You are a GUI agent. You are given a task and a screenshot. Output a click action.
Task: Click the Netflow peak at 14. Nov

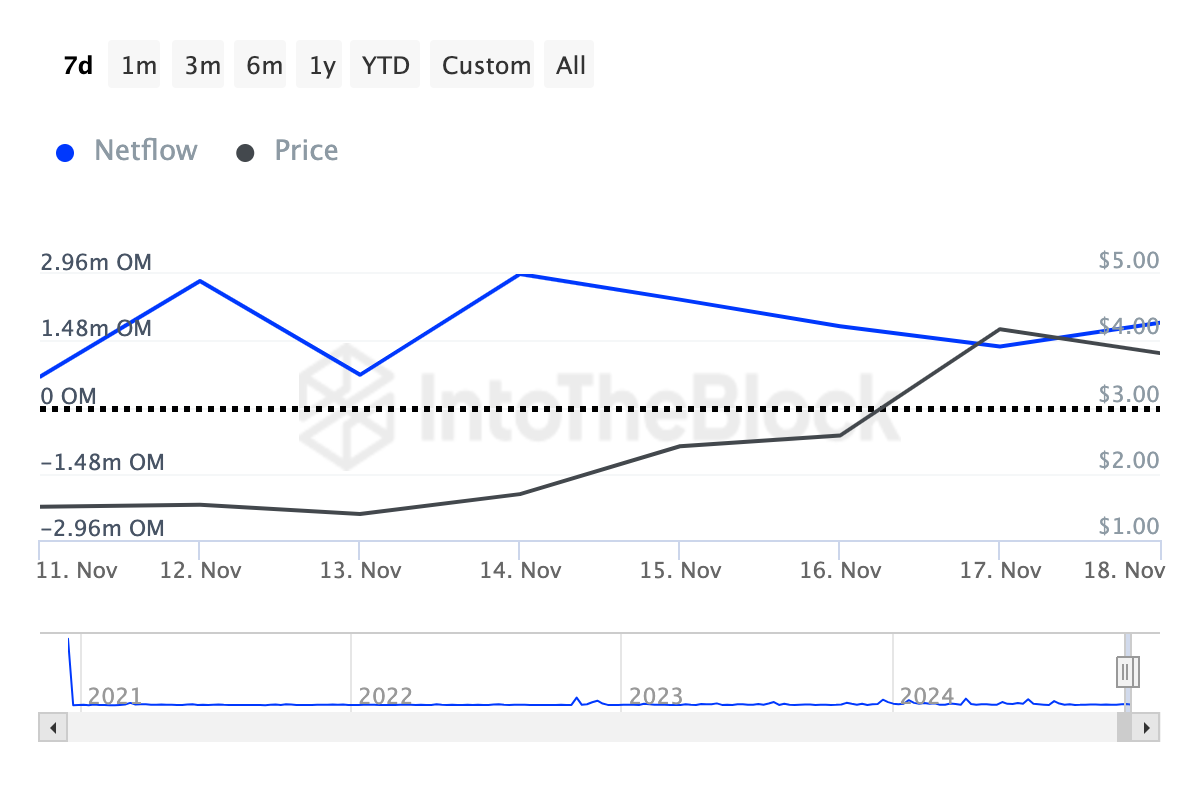pyautogui.click(x=520, y=274)
